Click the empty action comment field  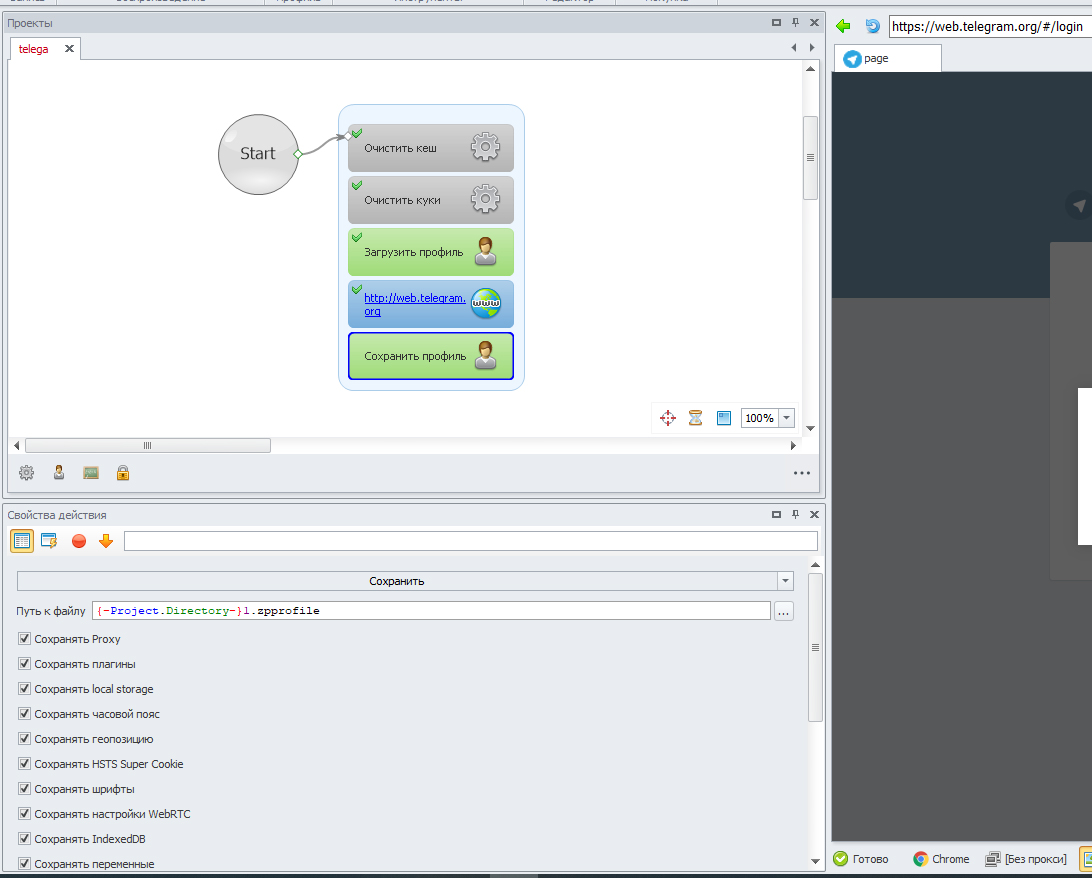point(471,540)
